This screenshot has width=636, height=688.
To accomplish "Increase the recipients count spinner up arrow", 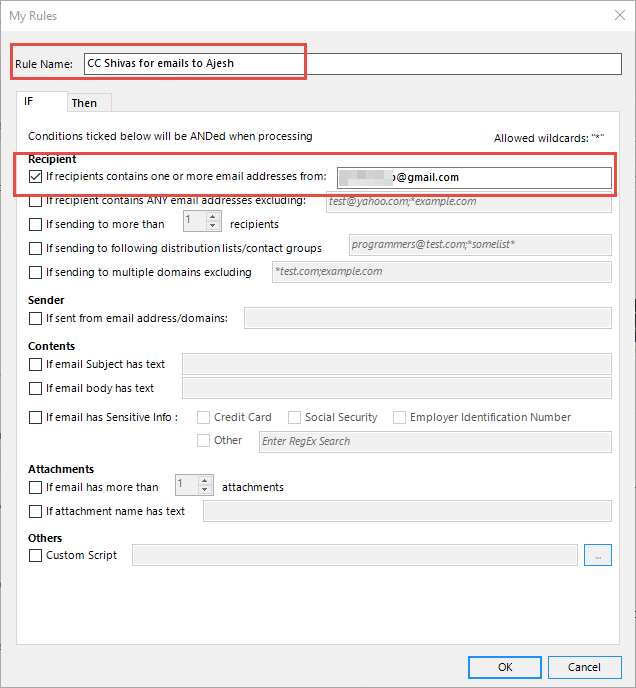I will pyautogui.click(x=212, y=217).
